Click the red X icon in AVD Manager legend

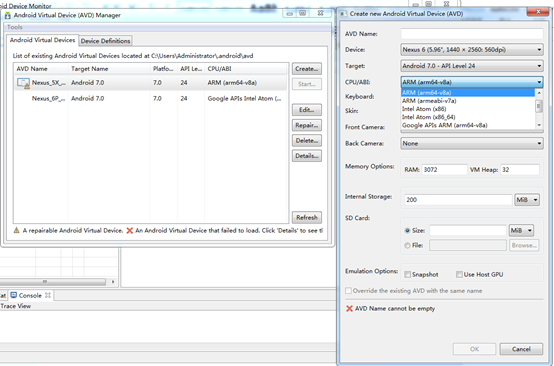(130, 230)
